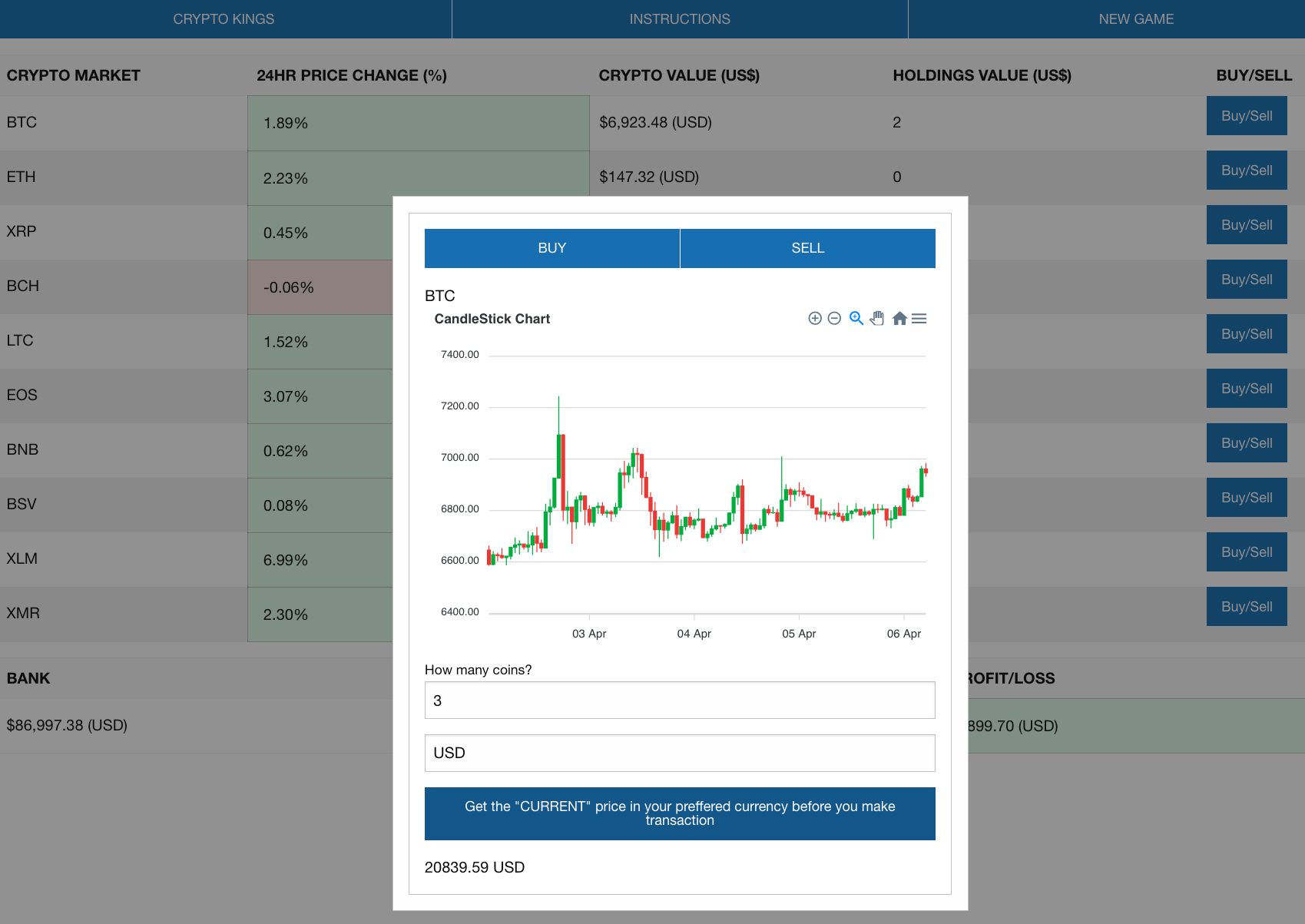The image size is (1305, 924).
Task: Go to CRYPTO KINGS home
Action: pyautogui.click(x=225, y=18)
